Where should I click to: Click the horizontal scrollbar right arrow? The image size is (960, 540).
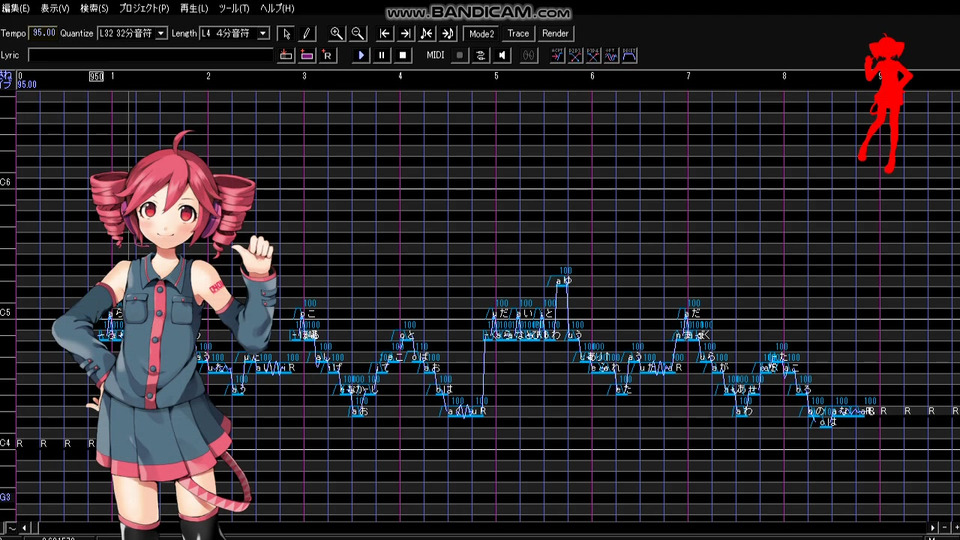click(933, 527)
